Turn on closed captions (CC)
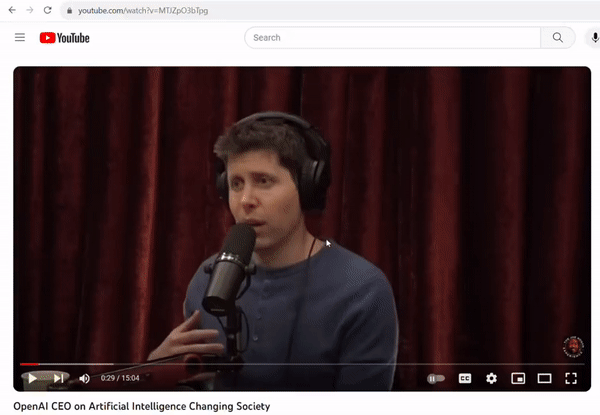 coord(465,378)
